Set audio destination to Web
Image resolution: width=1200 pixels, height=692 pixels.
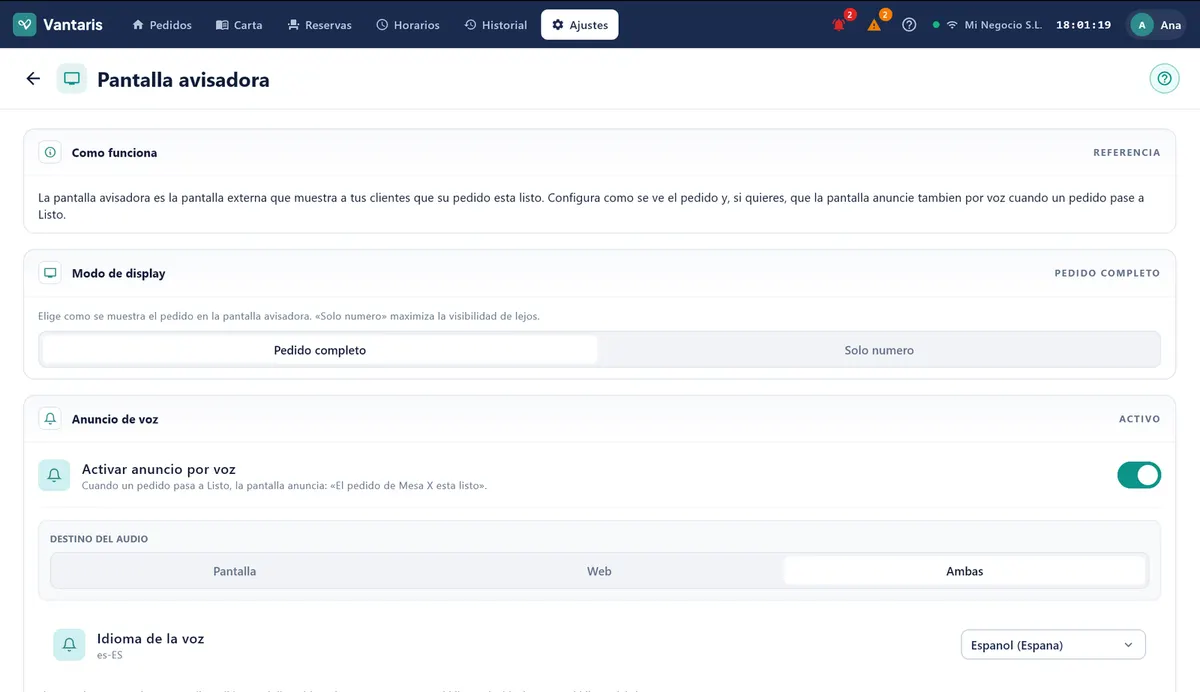coord(599,571)
